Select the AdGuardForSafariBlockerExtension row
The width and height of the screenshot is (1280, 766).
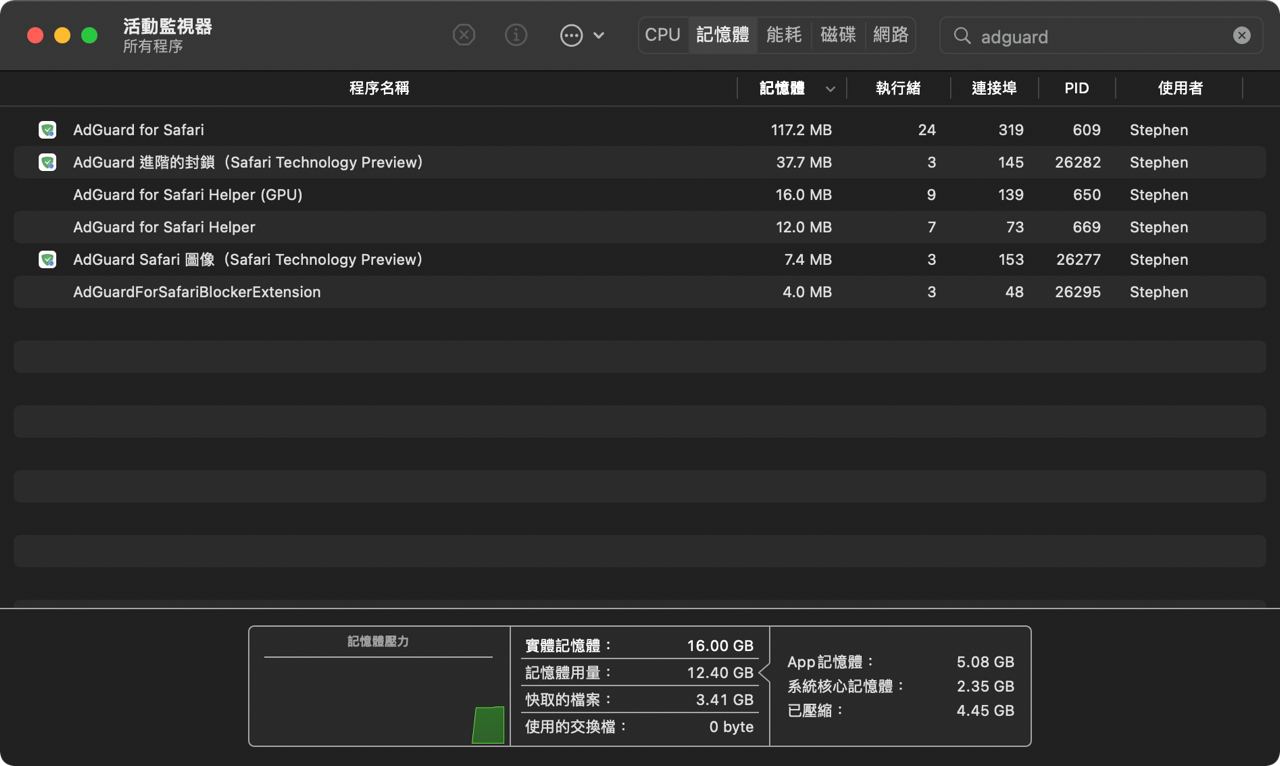pos(640,292)
